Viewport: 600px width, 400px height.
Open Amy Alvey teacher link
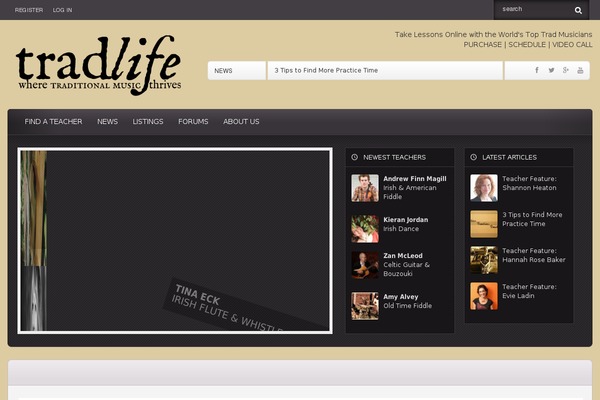tap(401, 297)
